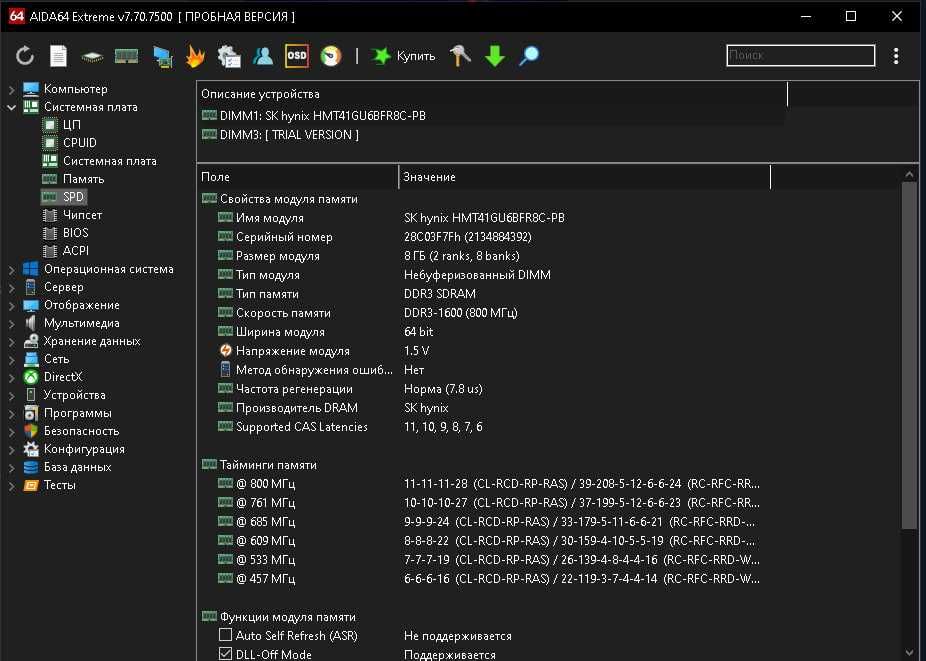Open the network computers toolbar icon
This screenshot has width=926, height=661.
pyautogui.click(x=162, y=57)
